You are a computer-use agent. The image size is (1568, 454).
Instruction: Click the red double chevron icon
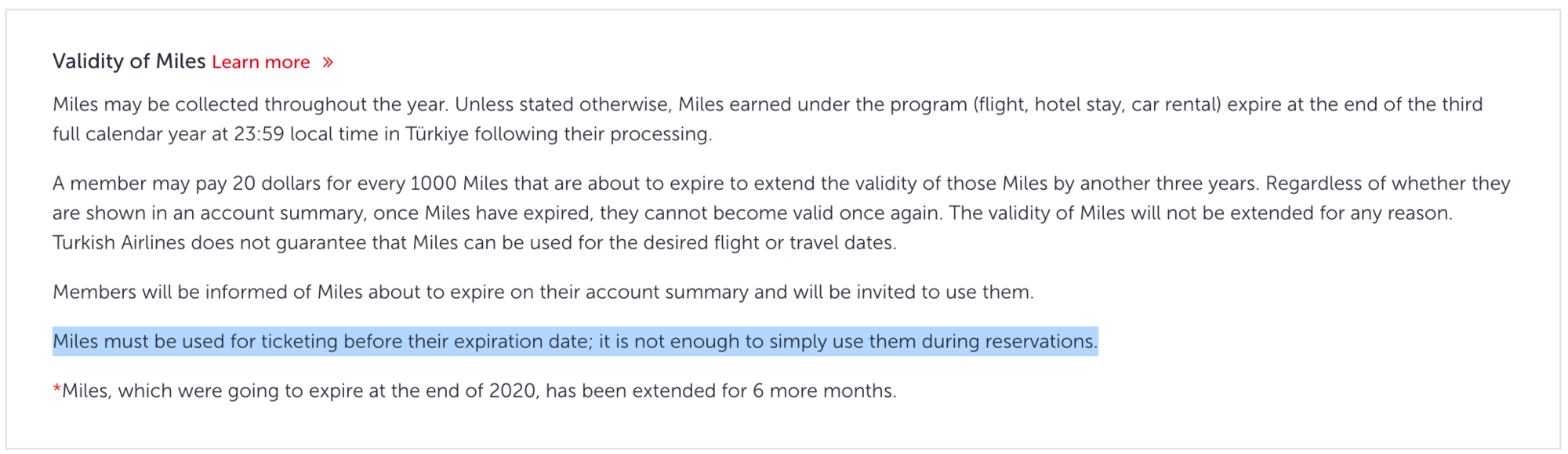click(328, 63)
